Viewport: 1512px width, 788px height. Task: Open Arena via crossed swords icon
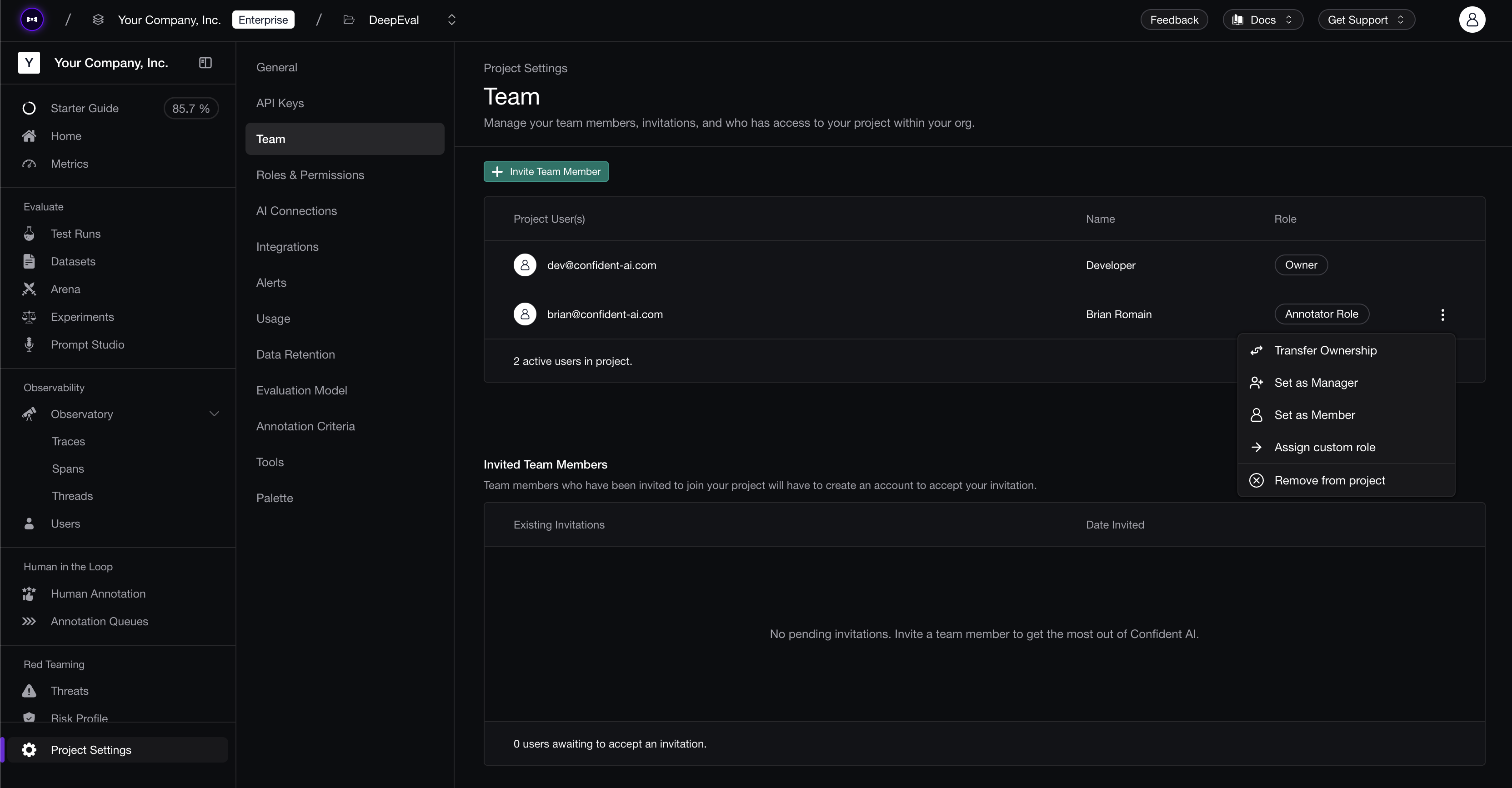29,289
